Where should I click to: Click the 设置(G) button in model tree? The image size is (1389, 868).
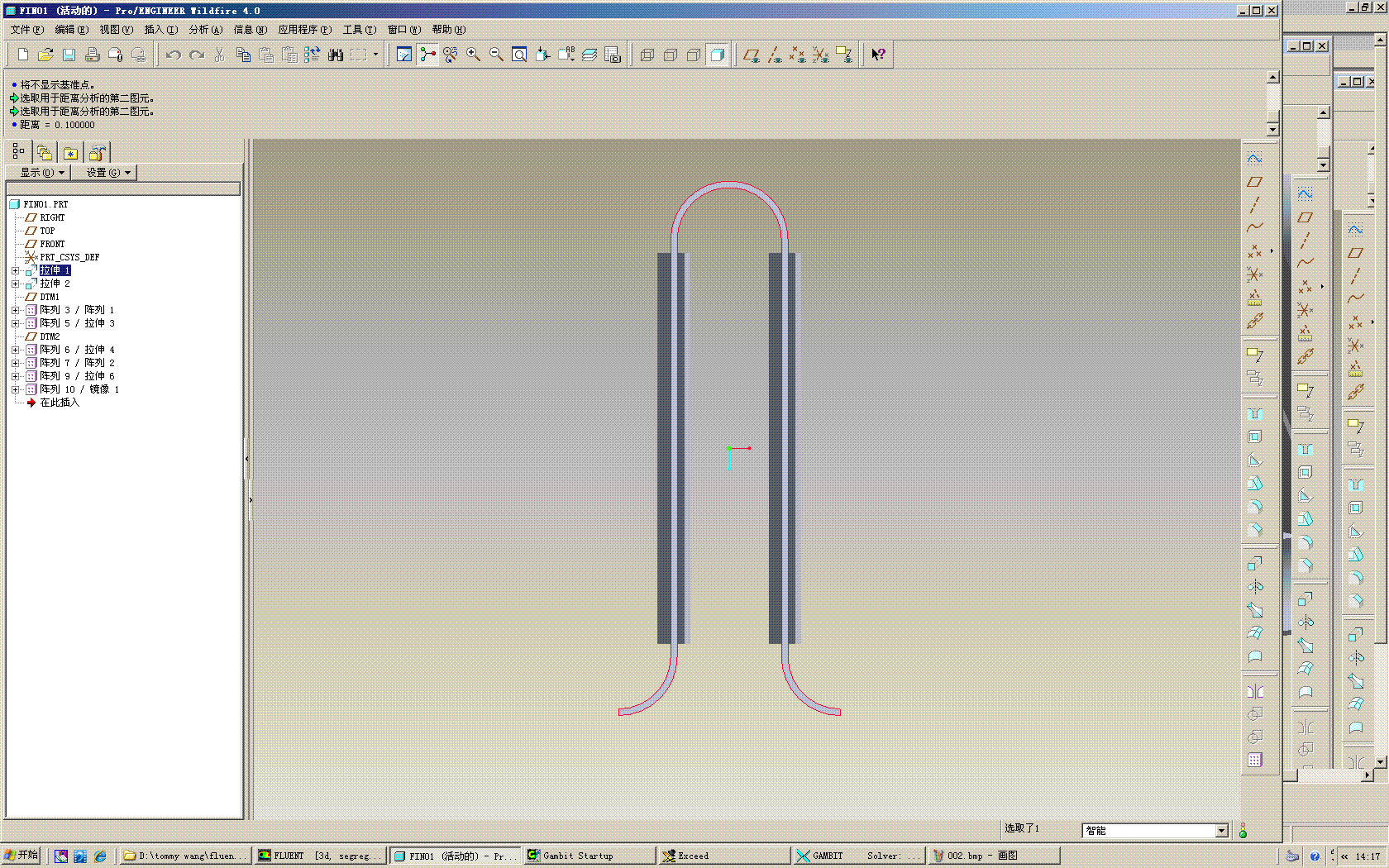tap(104, 173)
